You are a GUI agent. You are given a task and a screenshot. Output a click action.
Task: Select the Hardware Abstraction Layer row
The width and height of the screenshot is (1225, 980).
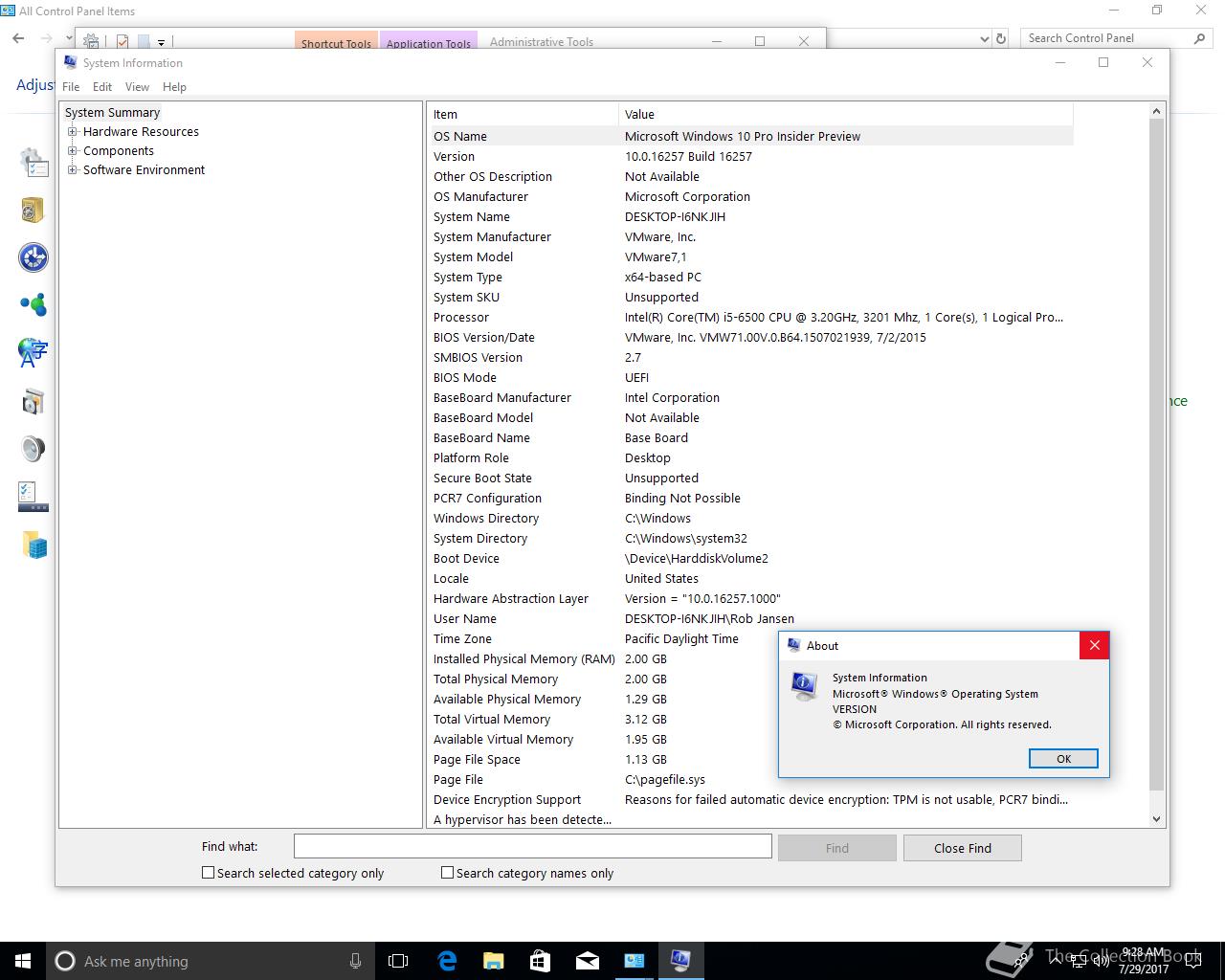pos(751,598)
